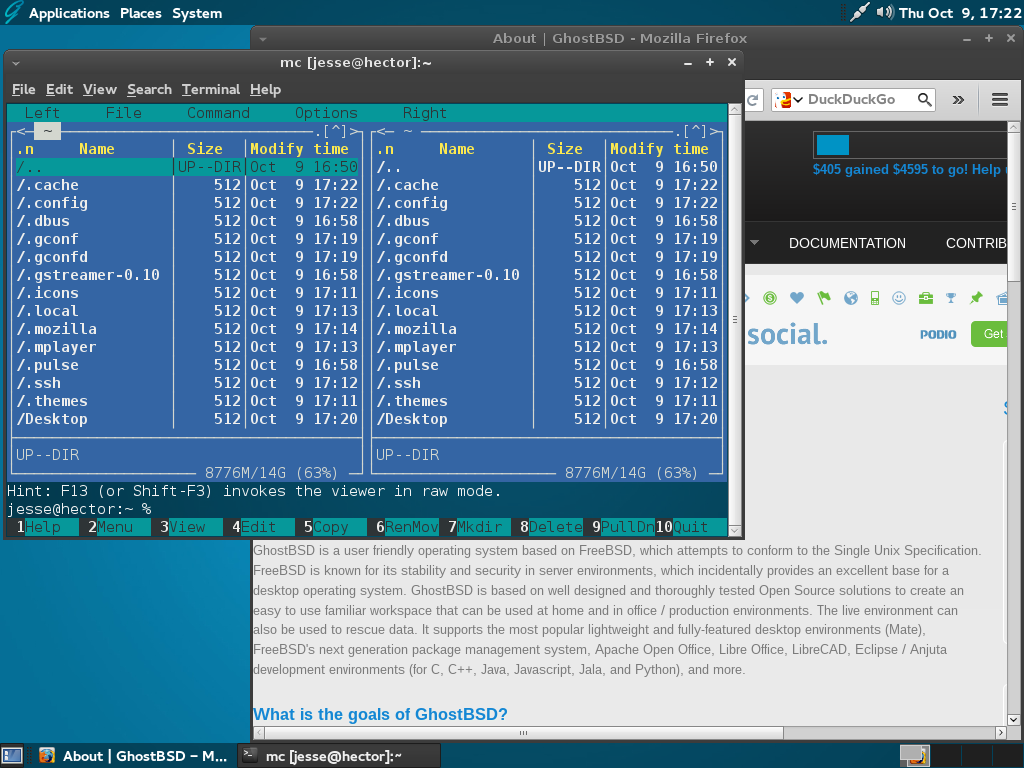The height and width of the screenshot is (768, 1024).
Task: Open Firefox toolbar overflow chevron
Action: click(x=958, y=99)
